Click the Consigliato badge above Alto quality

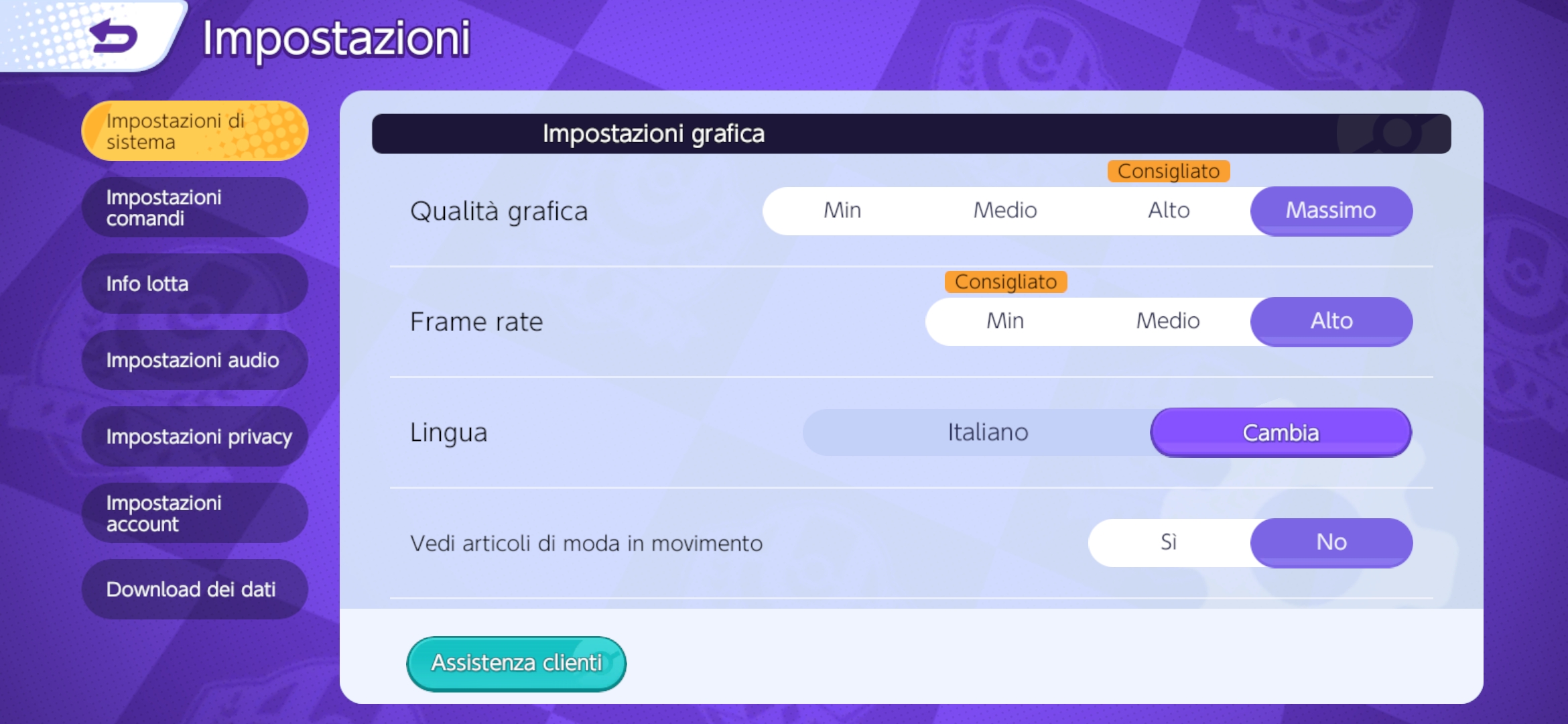(1169, 171)
